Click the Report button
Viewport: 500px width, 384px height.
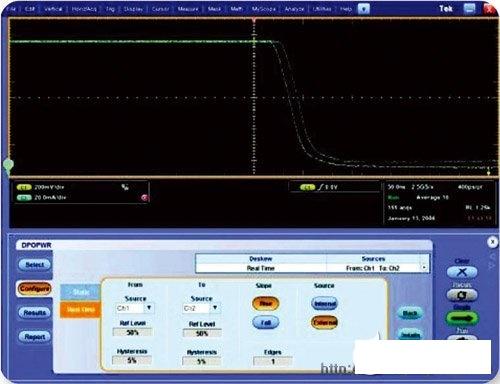[x=35, y=337]
